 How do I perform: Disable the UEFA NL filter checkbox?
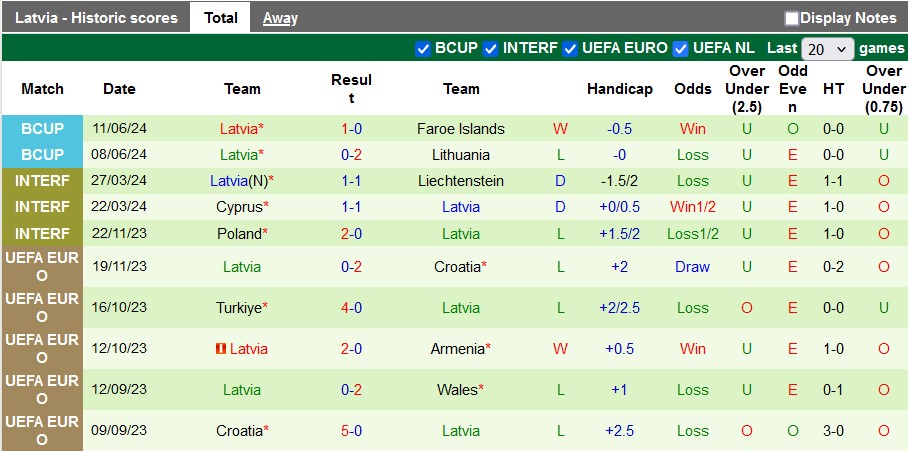pos(681,48)
